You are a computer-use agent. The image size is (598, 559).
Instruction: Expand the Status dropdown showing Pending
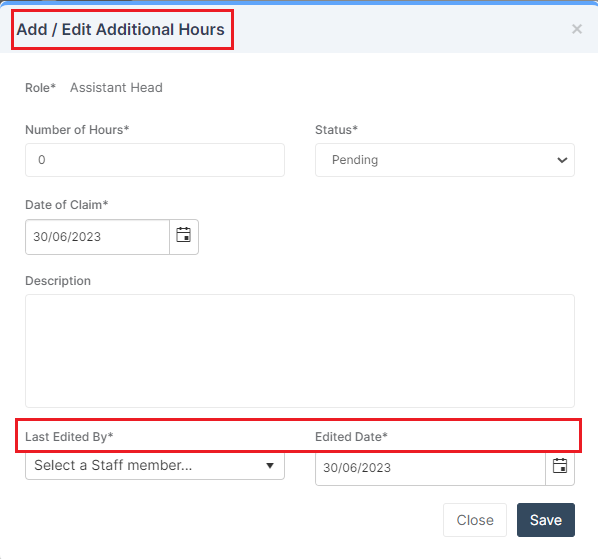[445, 160]
